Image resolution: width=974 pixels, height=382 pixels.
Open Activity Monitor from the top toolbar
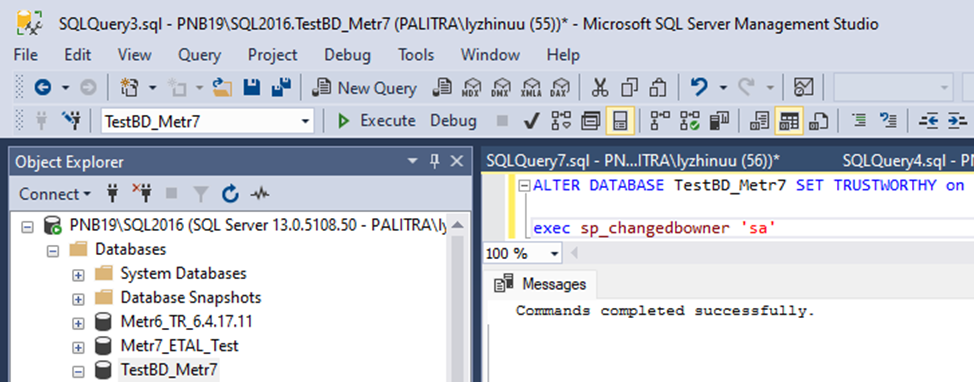click(x=804, y=88)
